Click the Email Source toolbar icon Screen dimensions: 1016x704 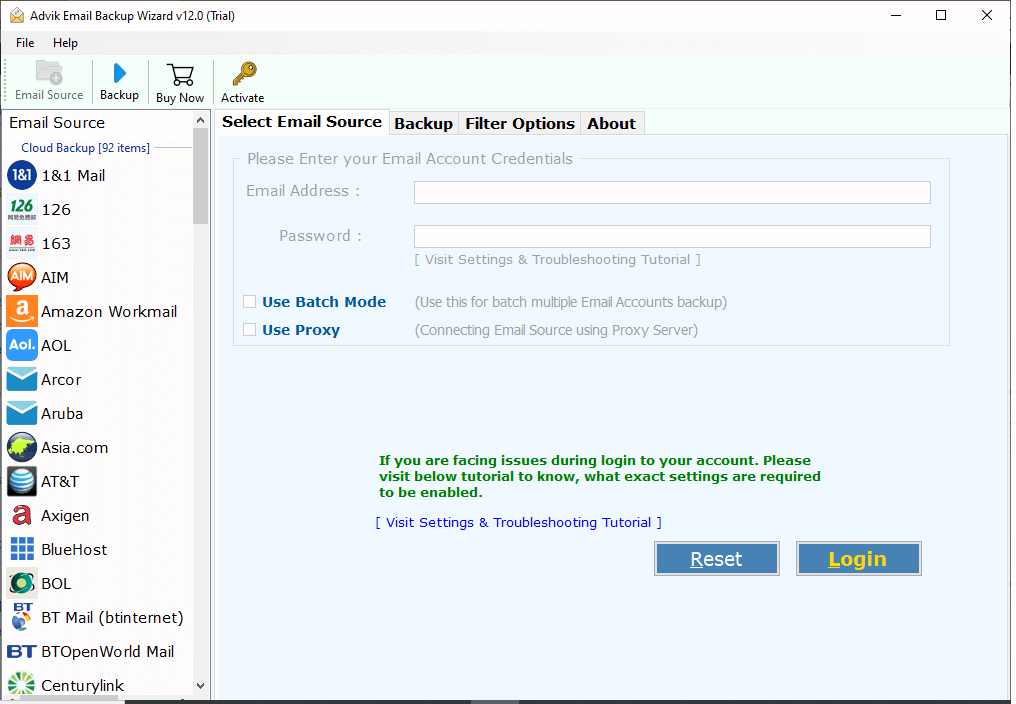coord(49,73)
